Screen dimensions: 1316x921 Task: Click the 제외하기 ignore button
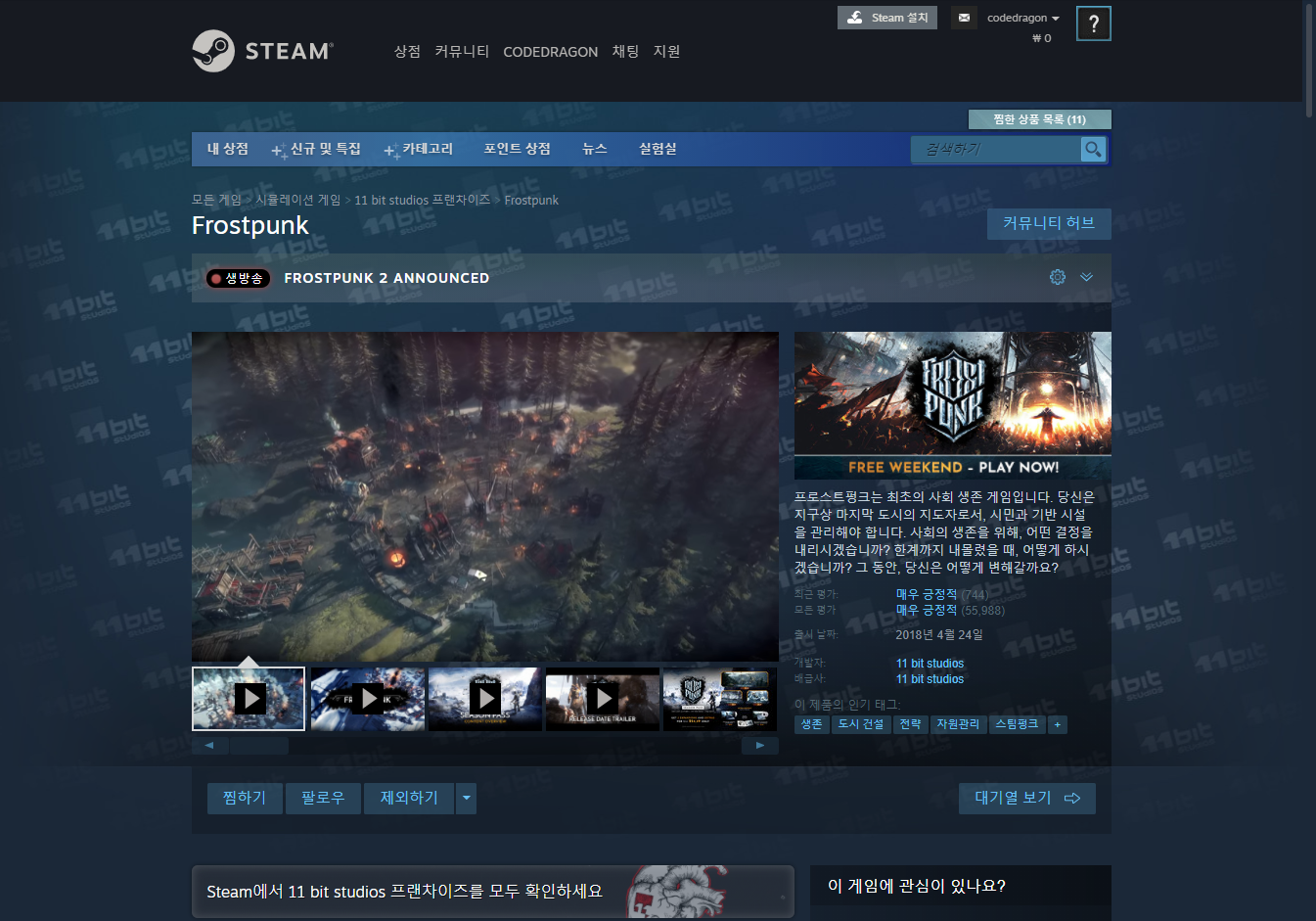pos(409,798)
